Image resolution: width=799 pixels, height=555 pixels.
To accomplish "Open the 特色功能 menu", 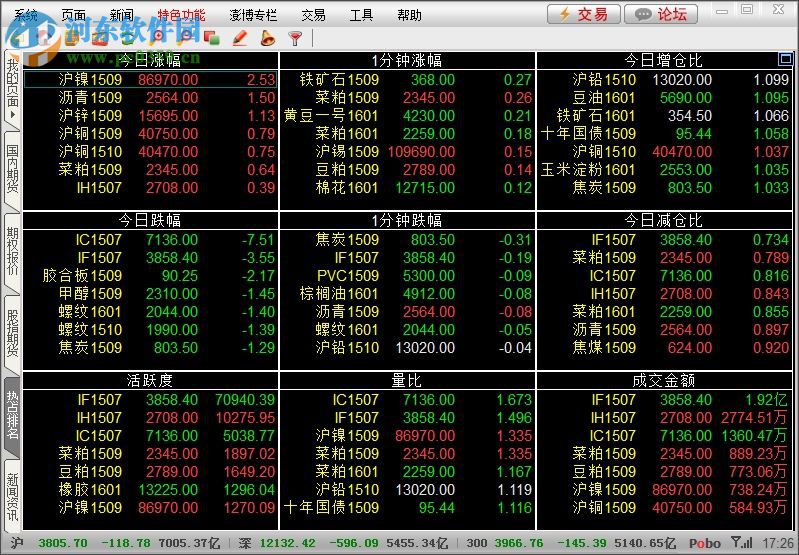I will coord(181,15).
